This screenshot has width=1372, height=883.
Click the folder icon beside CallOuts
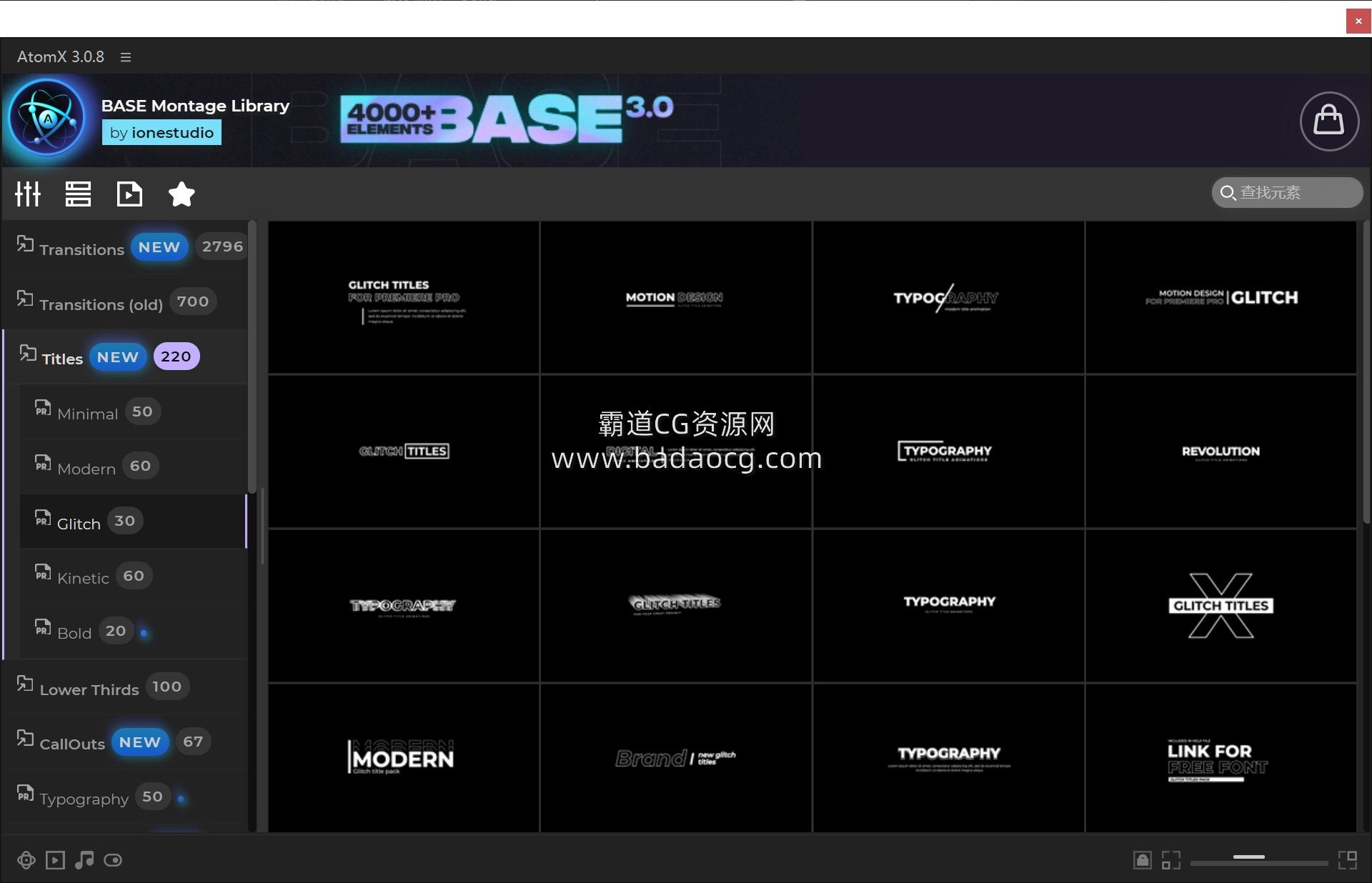25,739
